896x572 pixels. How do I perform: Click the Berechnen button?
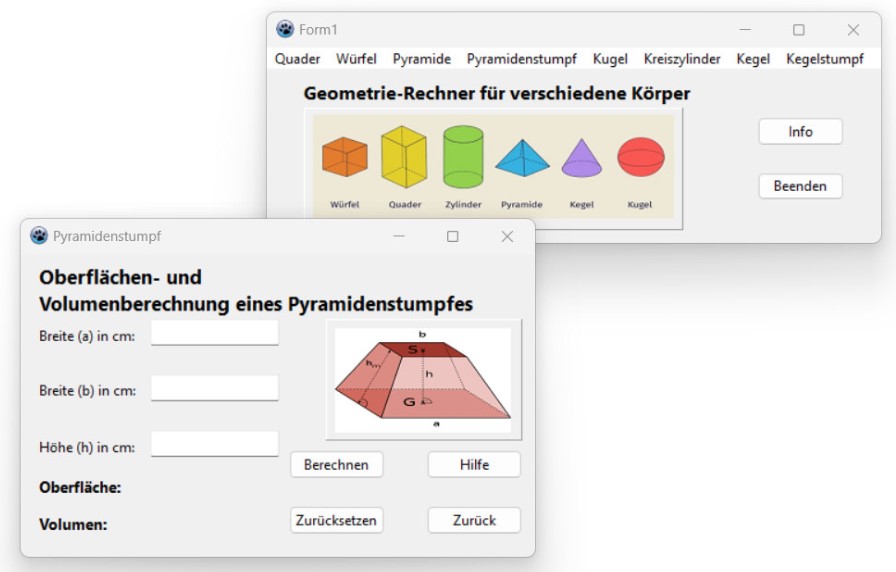[x=336, y=465]
